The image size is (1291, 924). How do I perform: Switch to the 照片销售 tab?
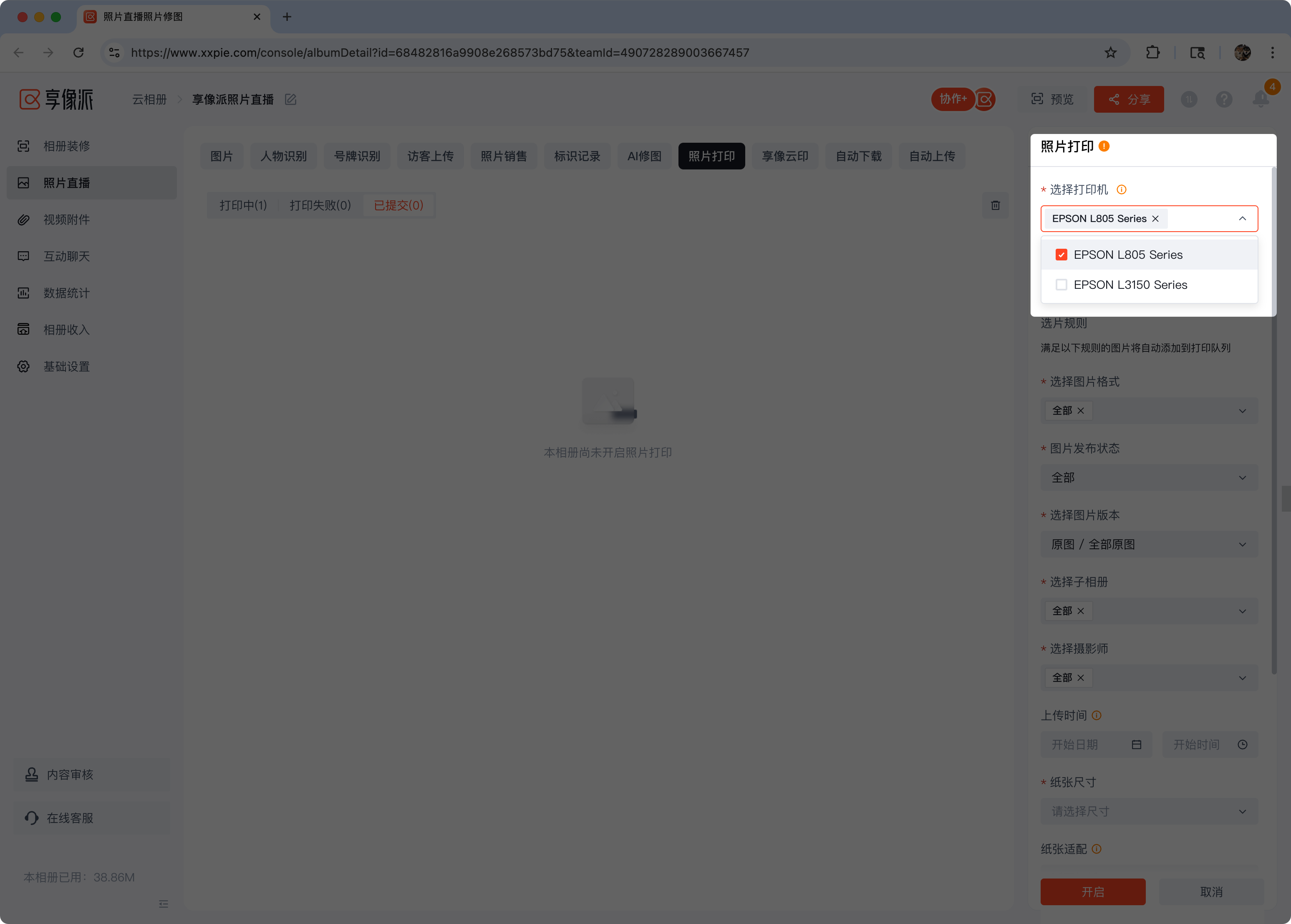[503, 156]
